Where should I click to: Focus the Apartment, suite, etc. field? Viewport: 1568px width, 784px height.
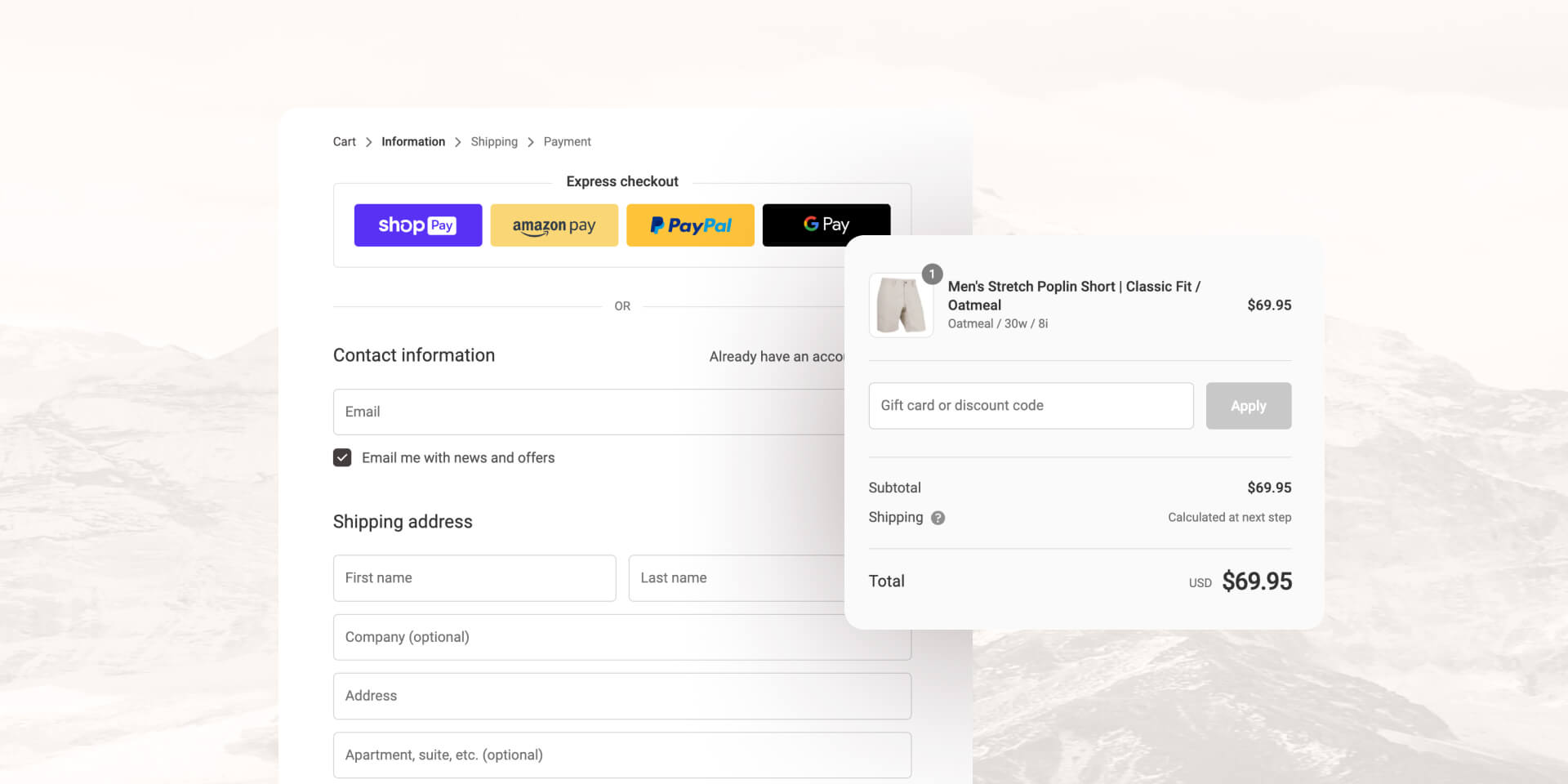click(622, 755)
